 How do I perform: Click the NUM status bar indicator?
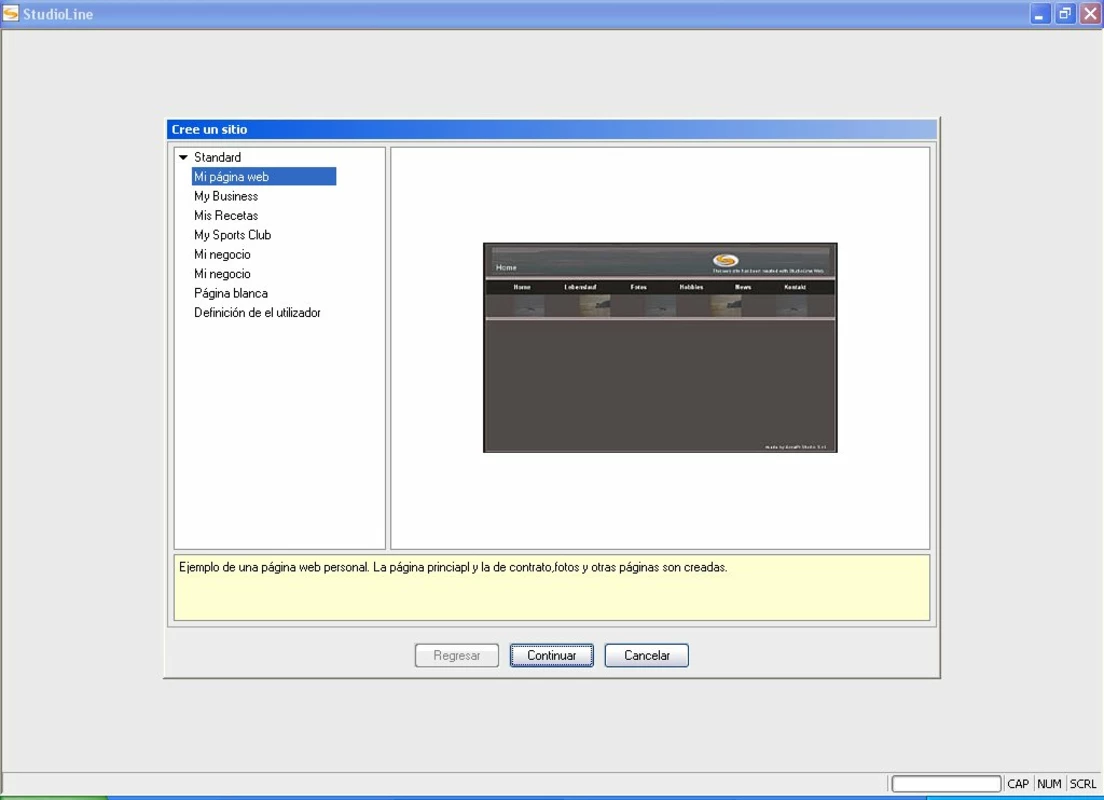1049,784
